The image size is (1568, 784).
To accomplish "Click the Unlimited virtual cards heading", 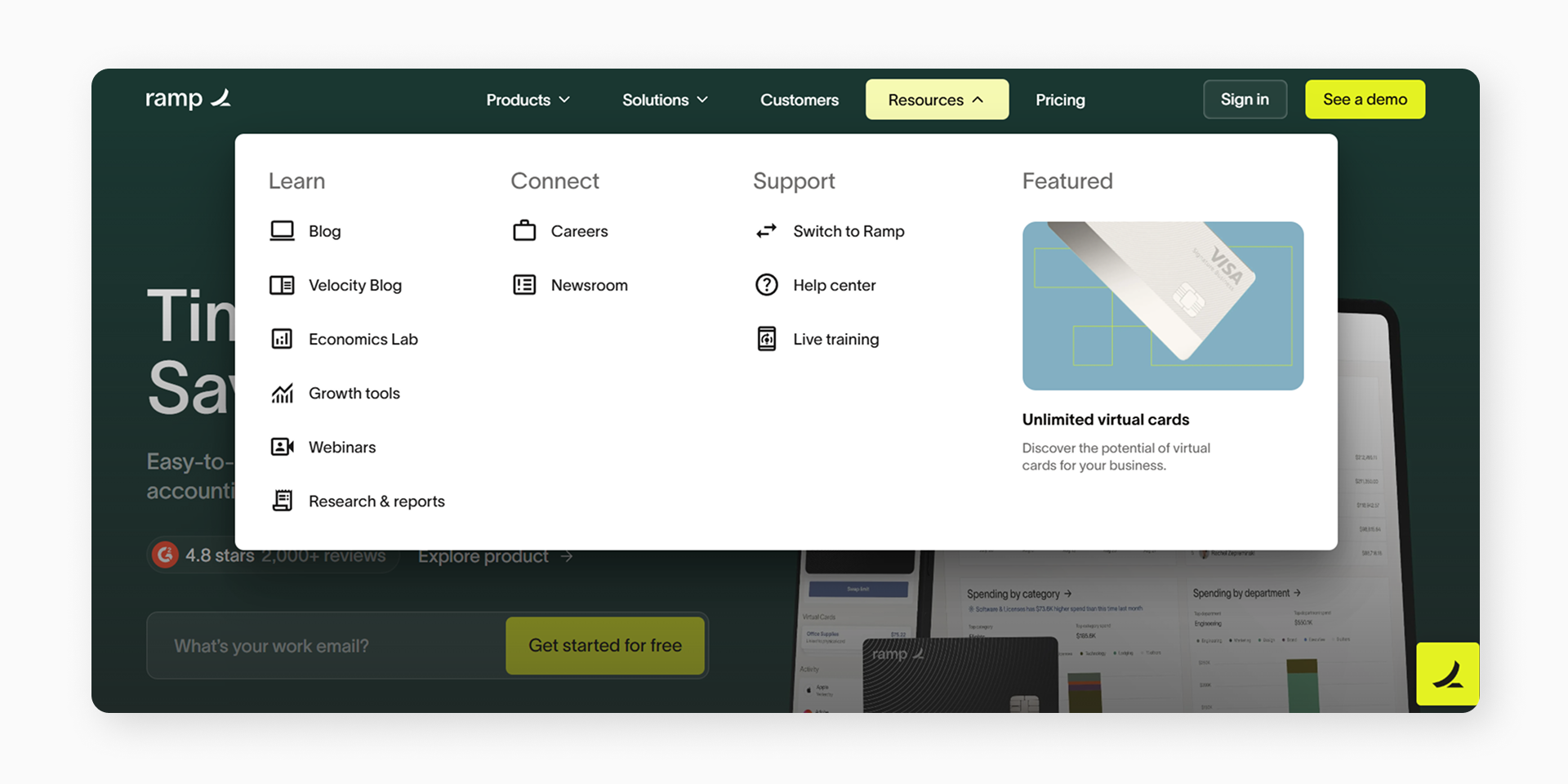I will (x=1106, y=419).
